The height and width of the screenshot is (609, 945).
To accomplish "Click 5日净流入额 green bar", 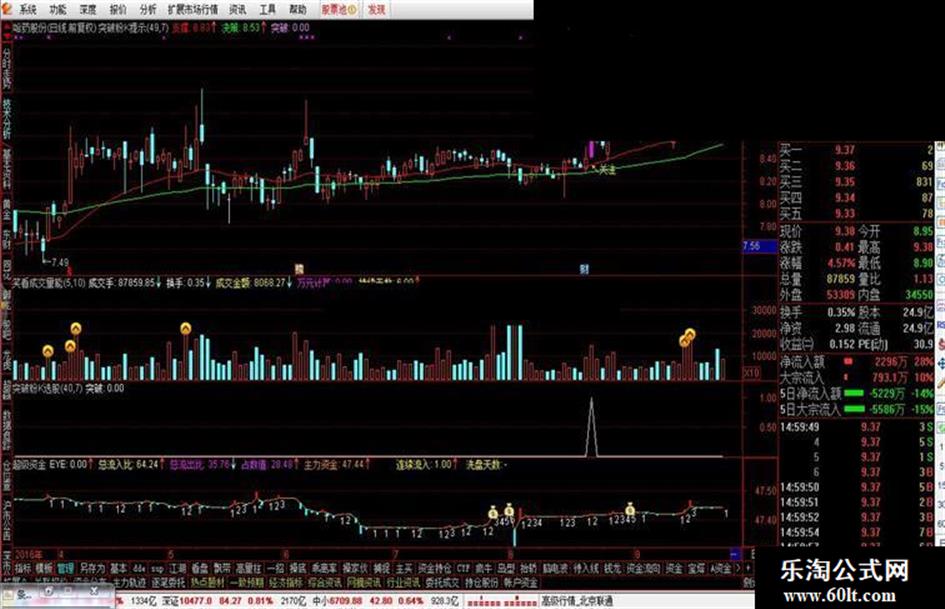I will click(853, 393).
